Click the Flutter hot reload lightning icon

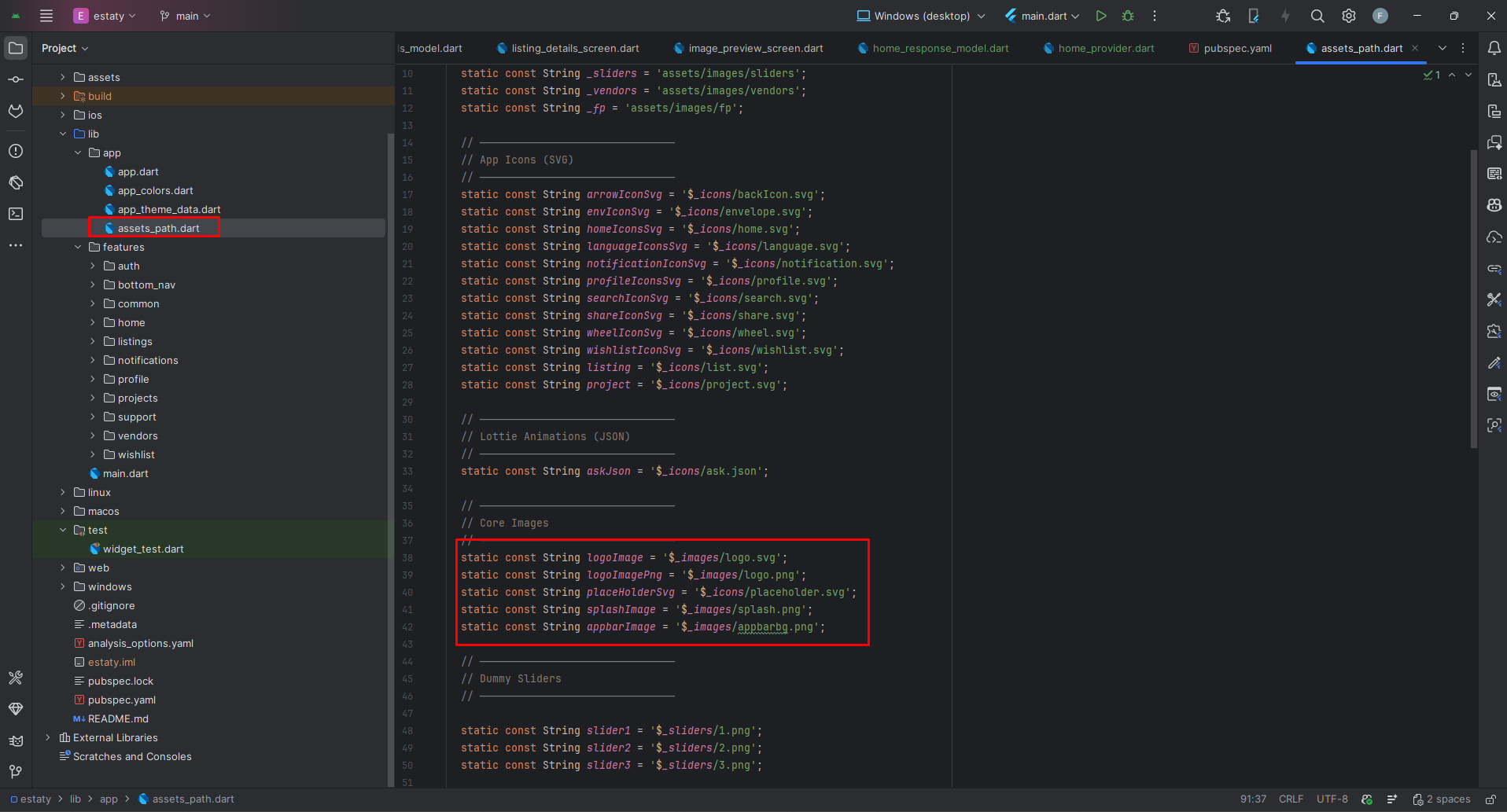tap(1285, 16)
